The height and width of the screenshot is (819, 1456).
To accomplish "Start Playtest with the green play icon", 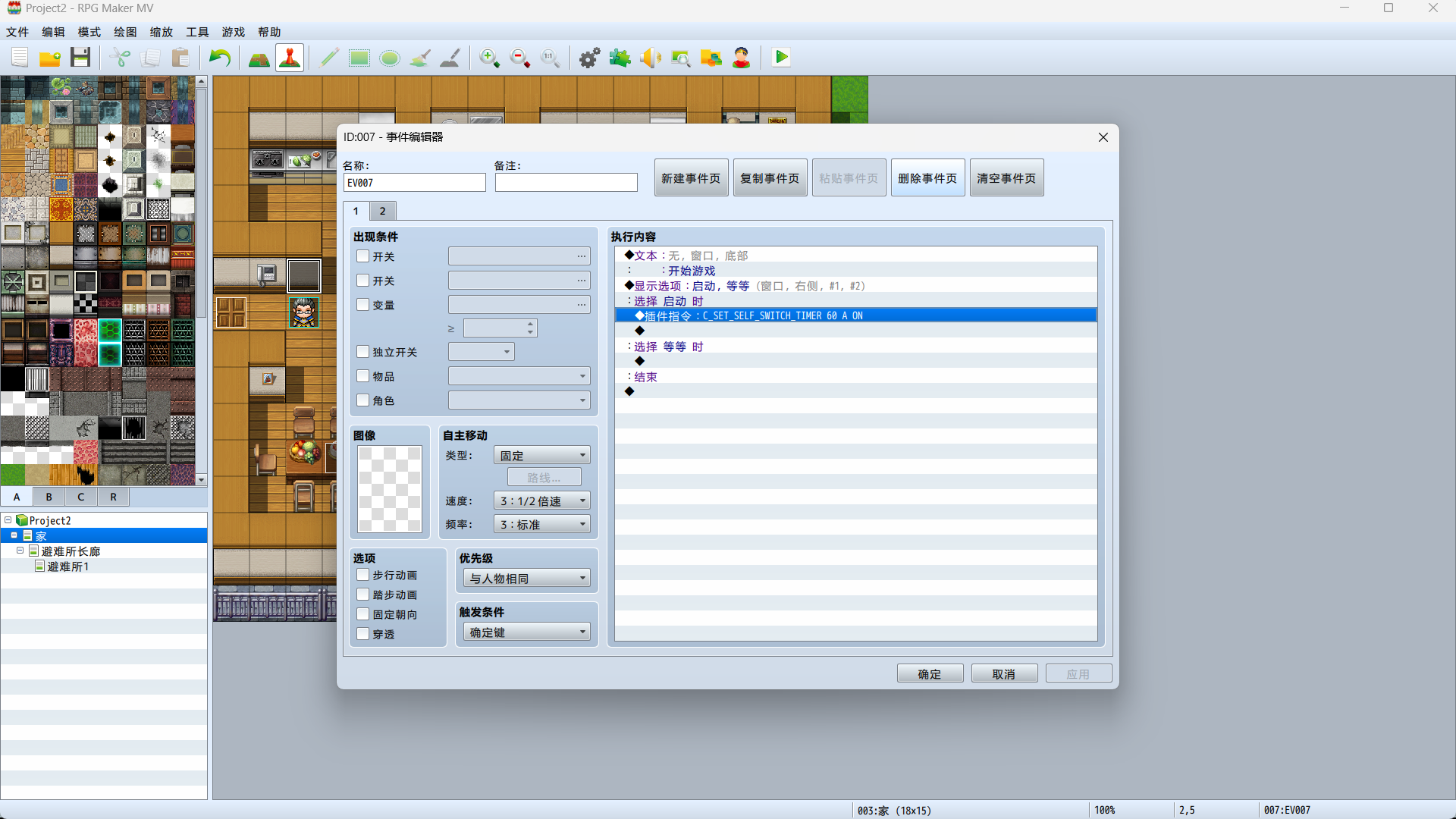I will pos(781,58).
